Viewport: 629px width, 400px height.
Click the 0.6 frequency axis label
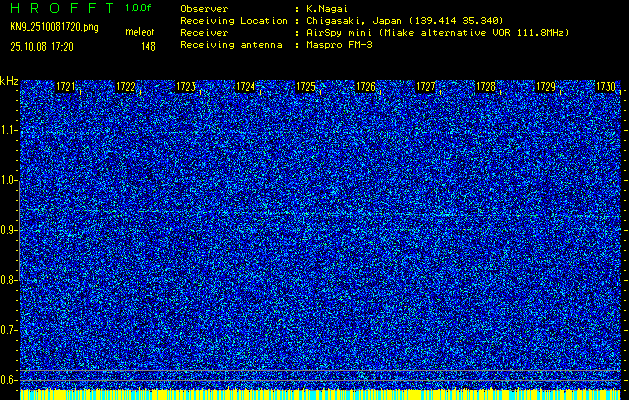point(9,380)
